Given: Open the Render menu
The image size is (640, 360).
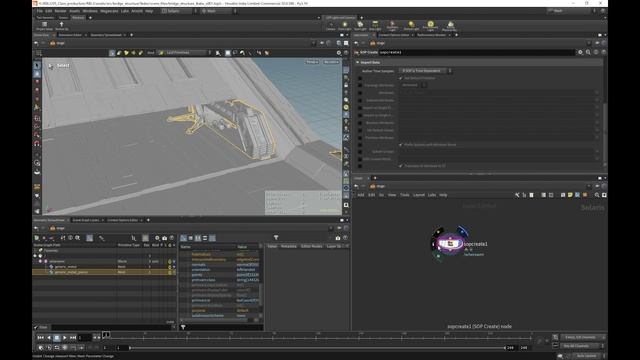Looking at the screenshot, I should click(x=60, y=11).
